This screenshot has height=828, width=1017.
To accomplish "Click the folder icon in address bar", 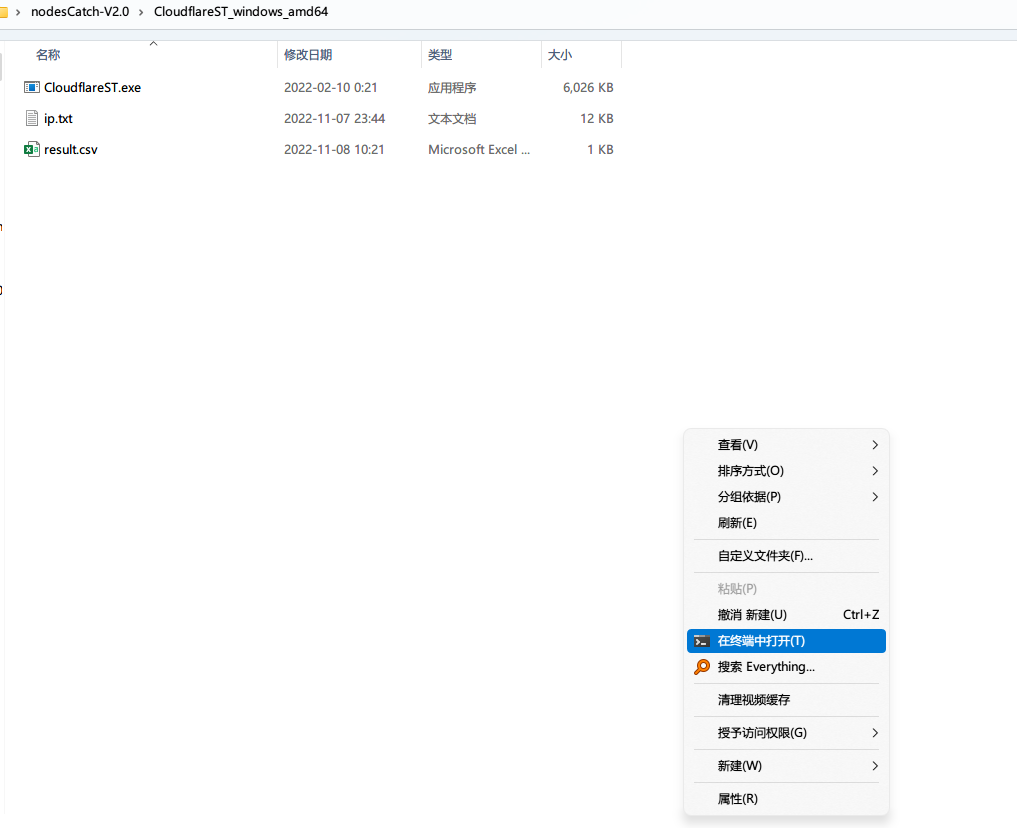I will 4,12.
